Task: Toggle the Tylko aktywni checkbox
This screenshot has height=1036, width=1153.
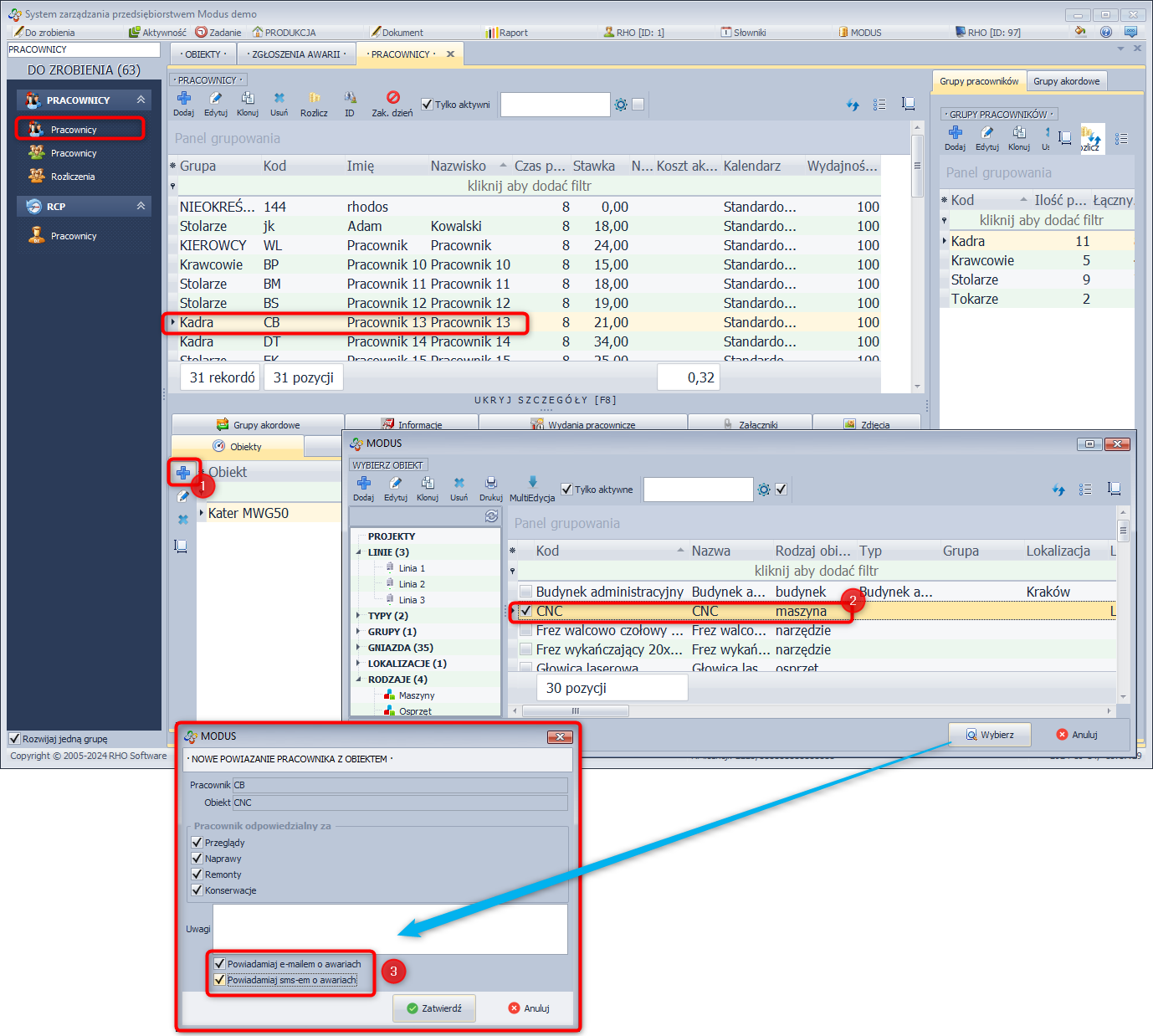Action: tap(428, 105)
